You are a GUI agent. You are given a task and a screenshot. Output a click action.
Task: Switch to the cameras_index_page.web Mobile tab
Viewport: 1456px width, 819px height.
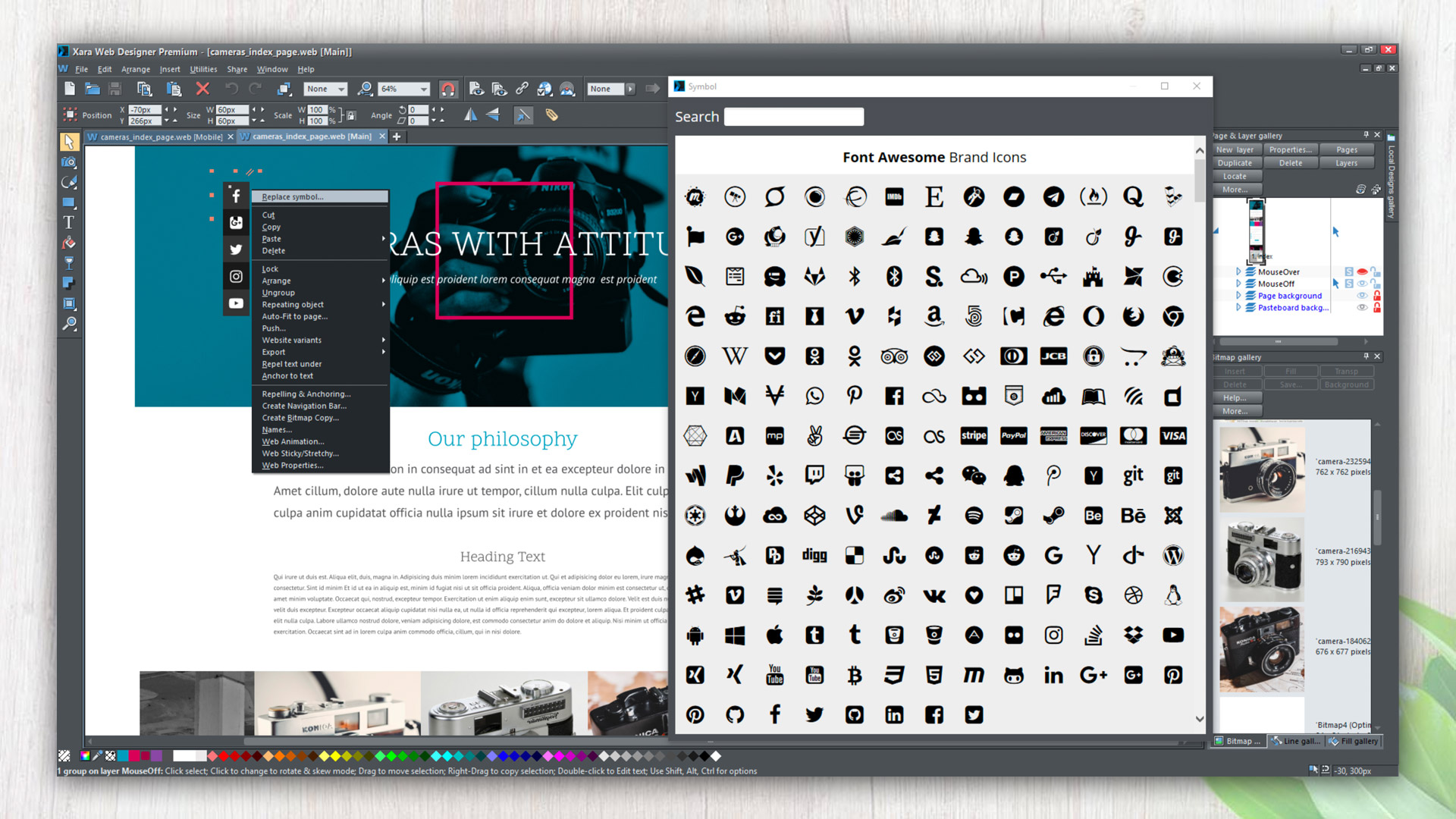[159, 136]
